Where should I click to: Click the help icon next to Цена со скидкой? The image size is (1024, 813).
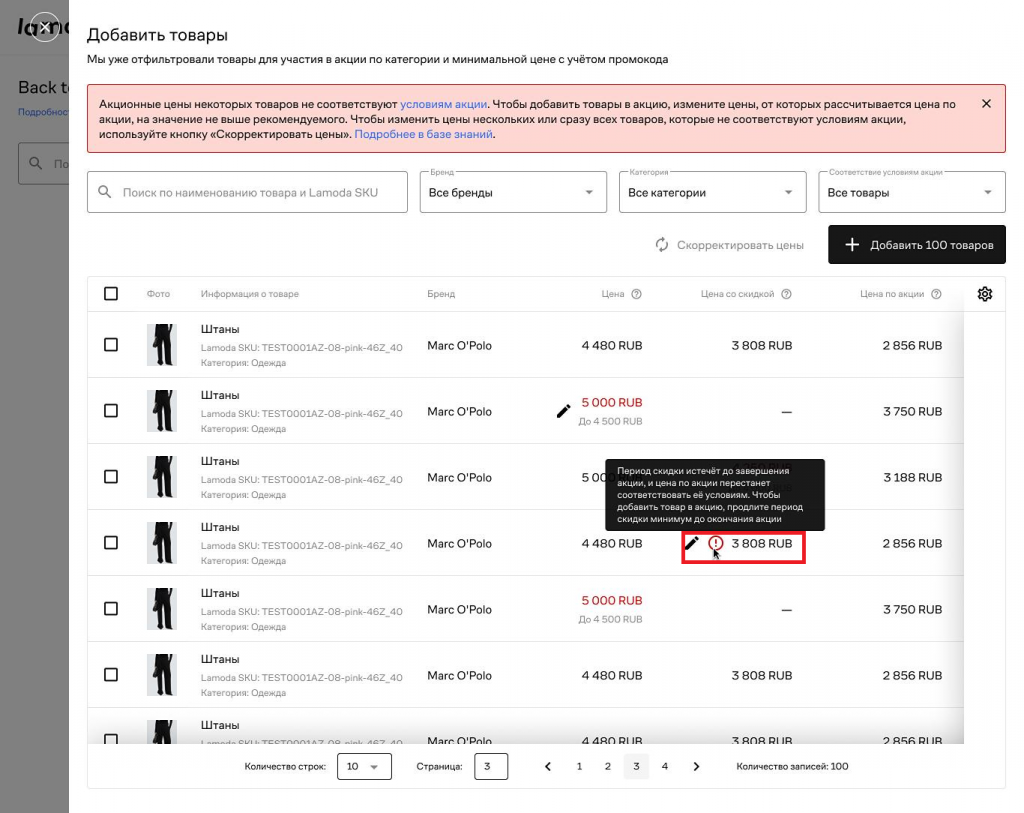point(786,294)
